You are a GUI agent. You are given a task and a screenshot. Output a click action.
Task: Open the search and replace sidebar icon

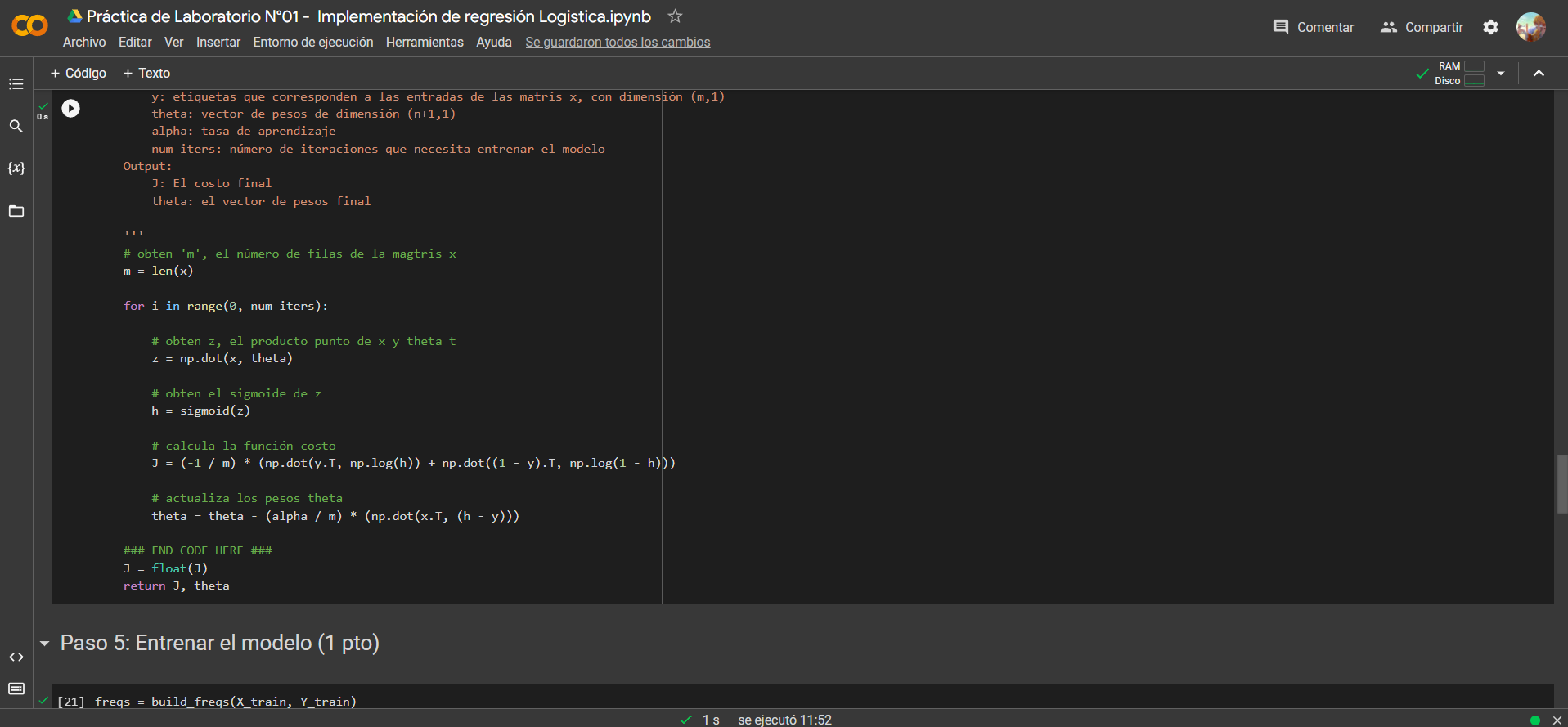tap(16, 126)
